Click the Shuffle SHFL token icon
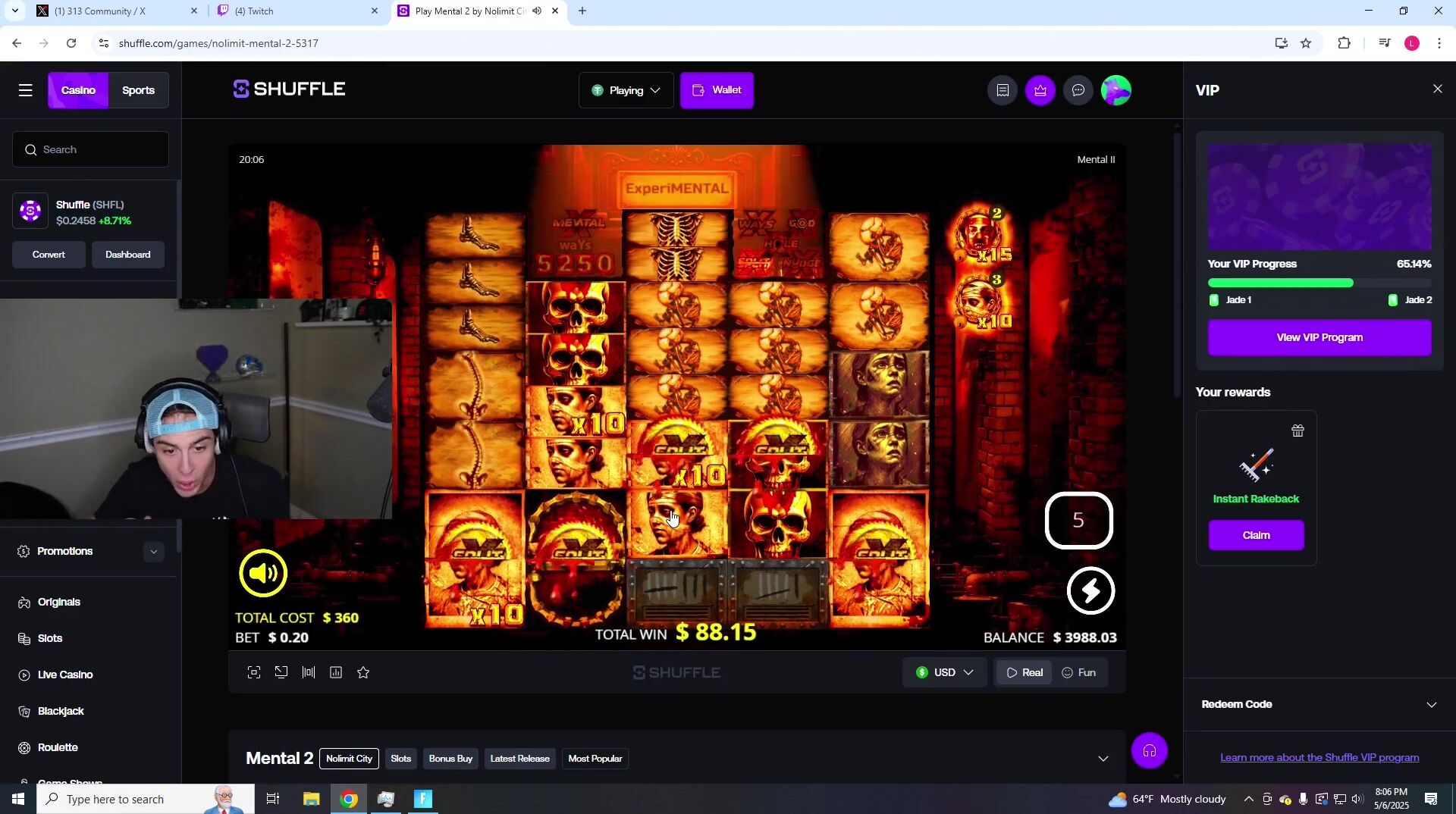1456x814 pixels. 30,211
